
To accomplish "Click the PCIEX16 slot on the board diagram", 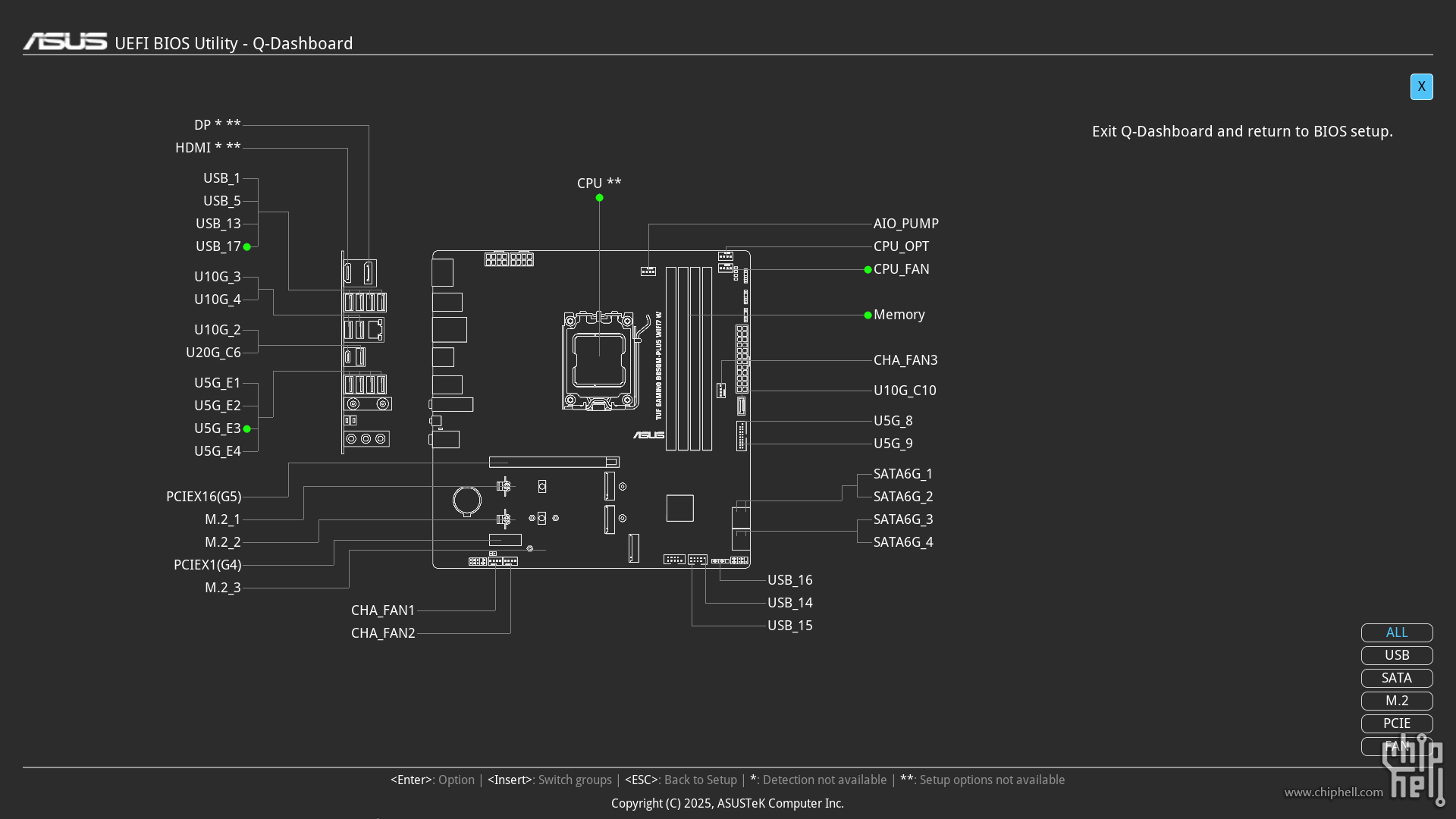I will [554, 462].
